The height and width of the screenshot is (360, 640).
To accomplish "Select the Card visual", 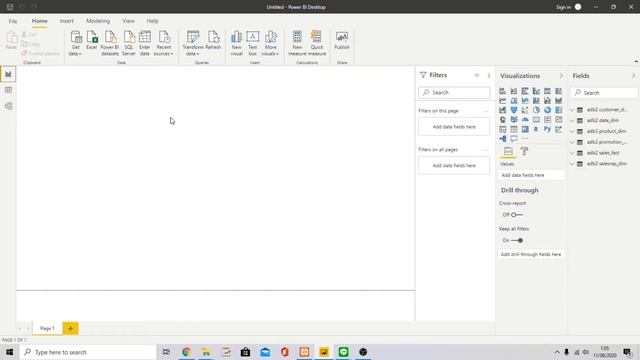I will pos(536,120).
